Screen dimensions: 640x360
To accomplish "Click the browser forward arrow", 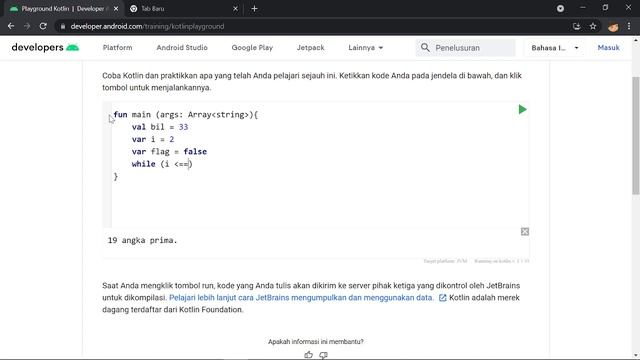I will 27,26.
